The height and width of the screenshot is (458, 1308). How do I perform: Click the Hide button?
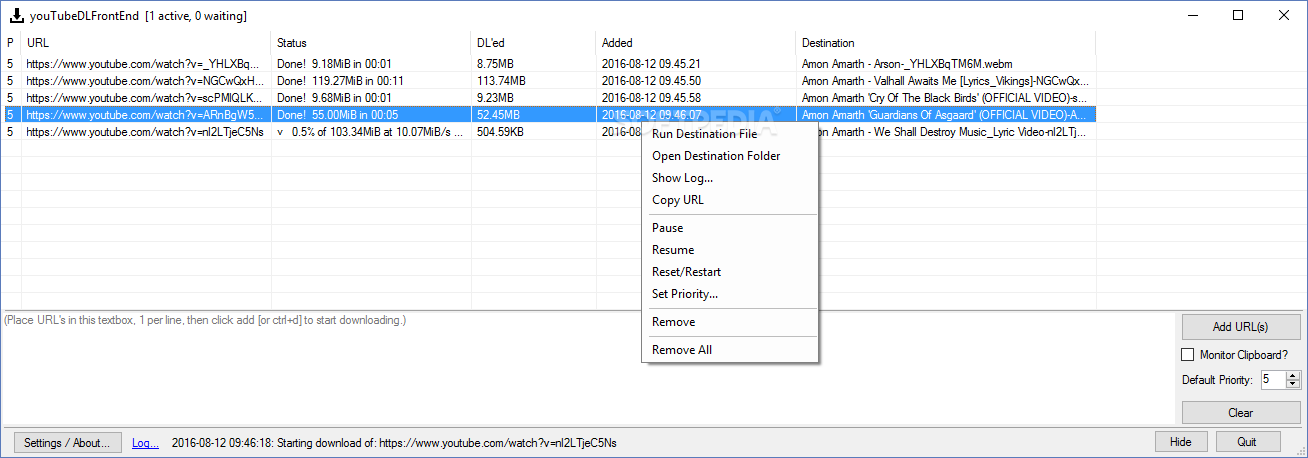tap(1180, 442)
